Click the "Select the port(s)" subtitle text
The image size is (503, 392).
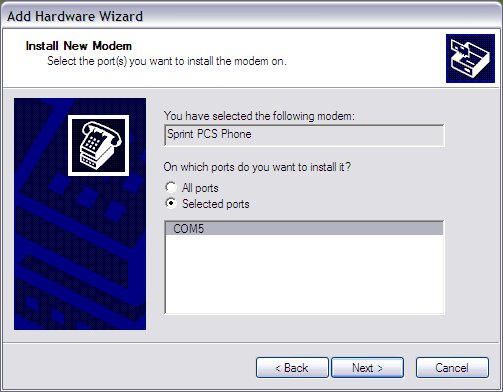click(167, 61)
